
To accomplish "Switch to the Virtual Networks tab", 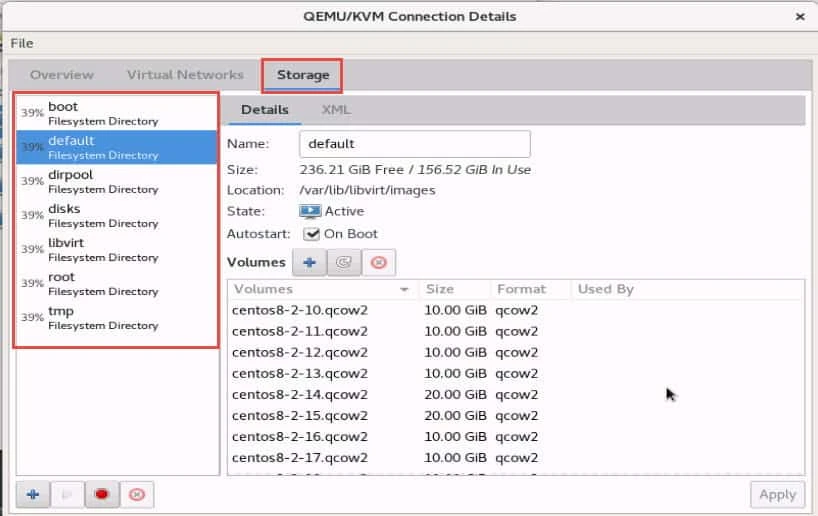I will 185,75.
